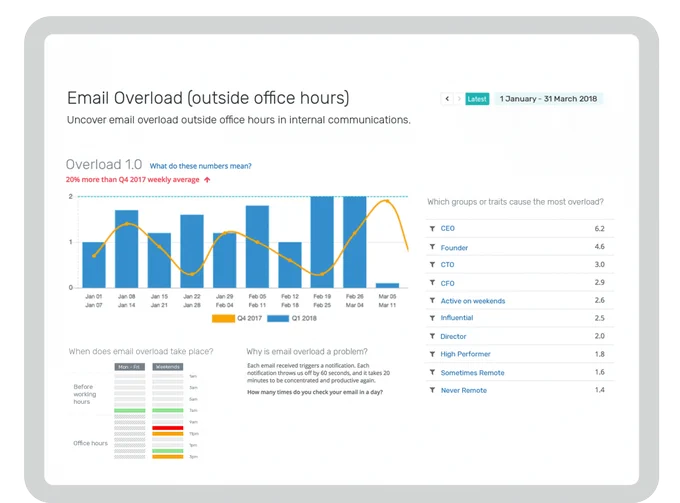The image size is (680, 503).
Task: Go to the previous period with left chevron
Action: [447, 99]
